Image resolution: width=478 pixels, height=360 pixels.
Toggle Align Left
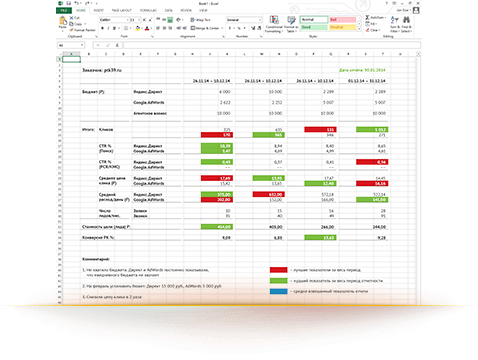pyautogui.click(x=158, y=28)
